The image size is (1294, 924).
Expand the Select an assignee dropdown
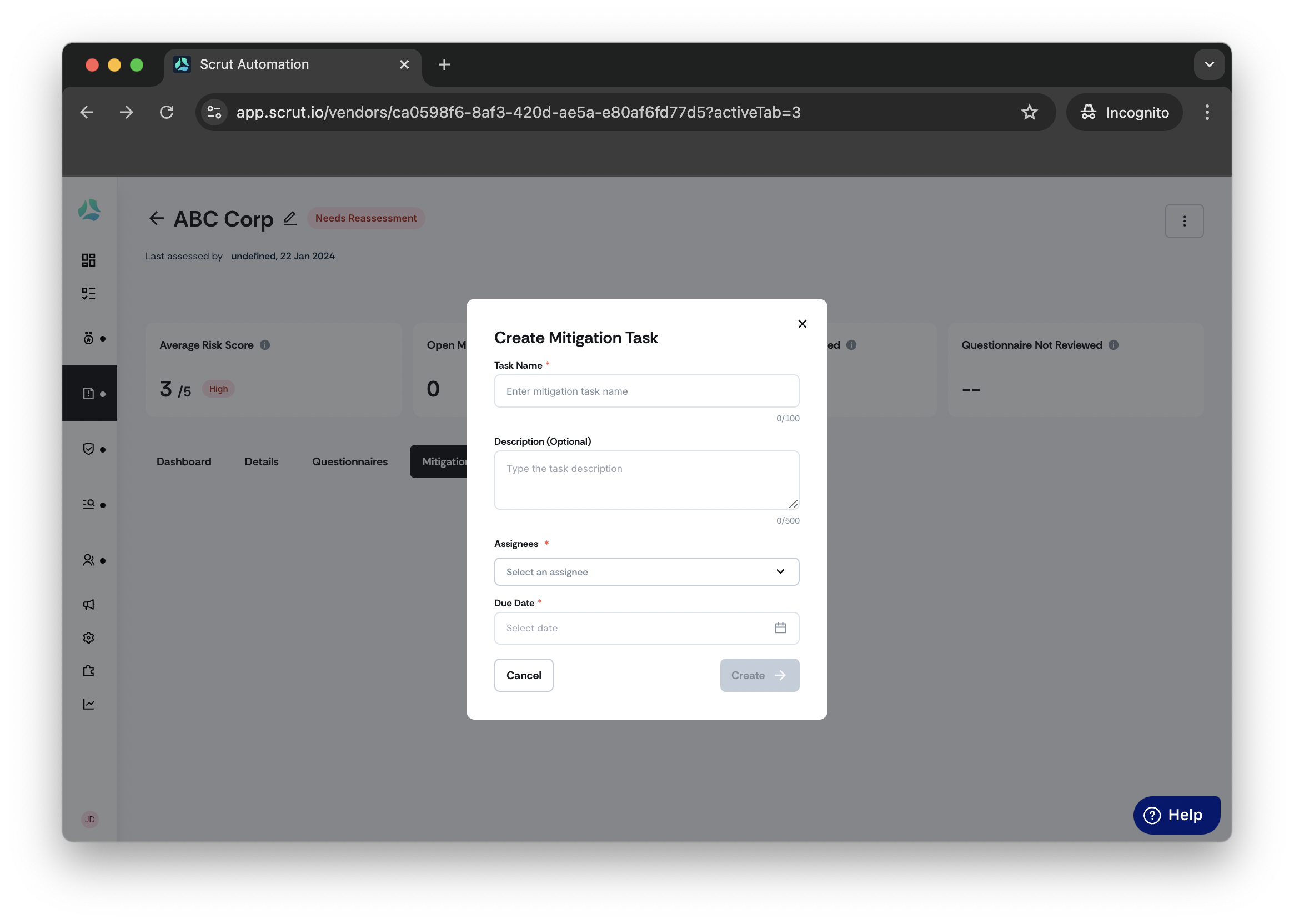(646, 571)
